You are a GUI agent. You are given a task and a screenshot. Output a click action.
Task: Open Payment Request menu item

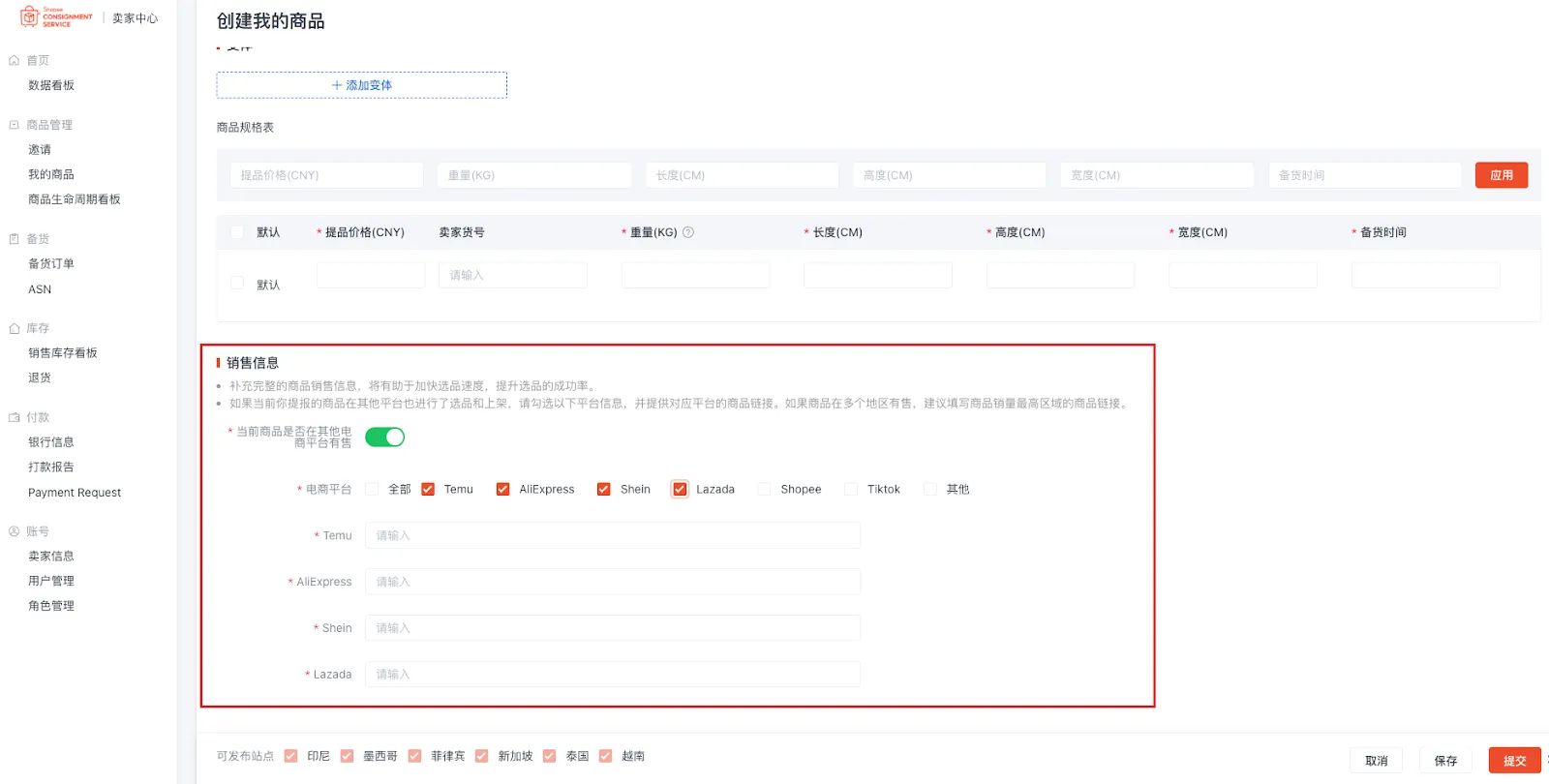coord(75,493)
